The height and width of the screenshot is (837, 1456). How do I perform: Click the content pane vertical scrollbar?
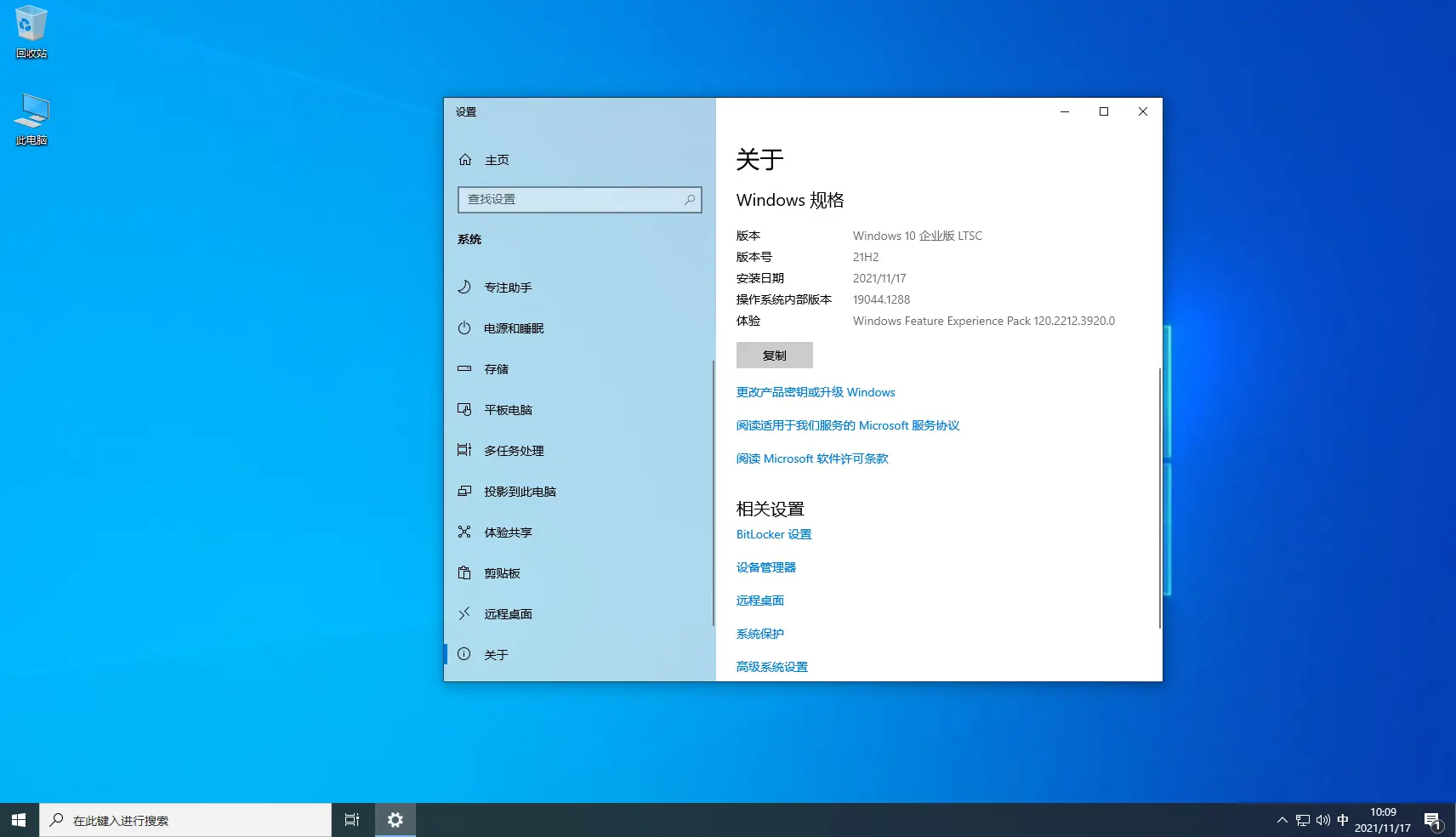(x=1160, y=498)
